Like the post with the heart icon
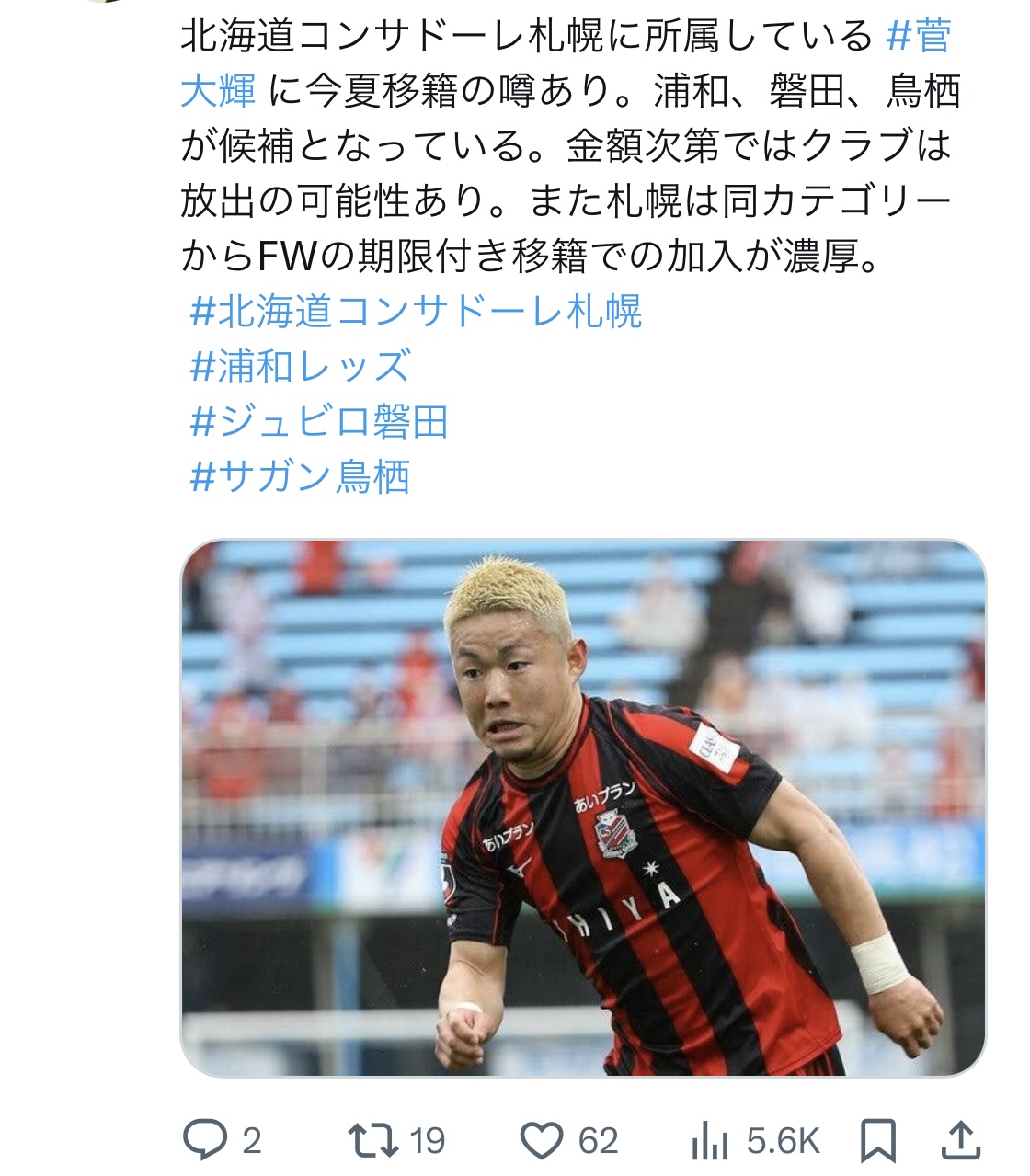 coord(542,1141)
